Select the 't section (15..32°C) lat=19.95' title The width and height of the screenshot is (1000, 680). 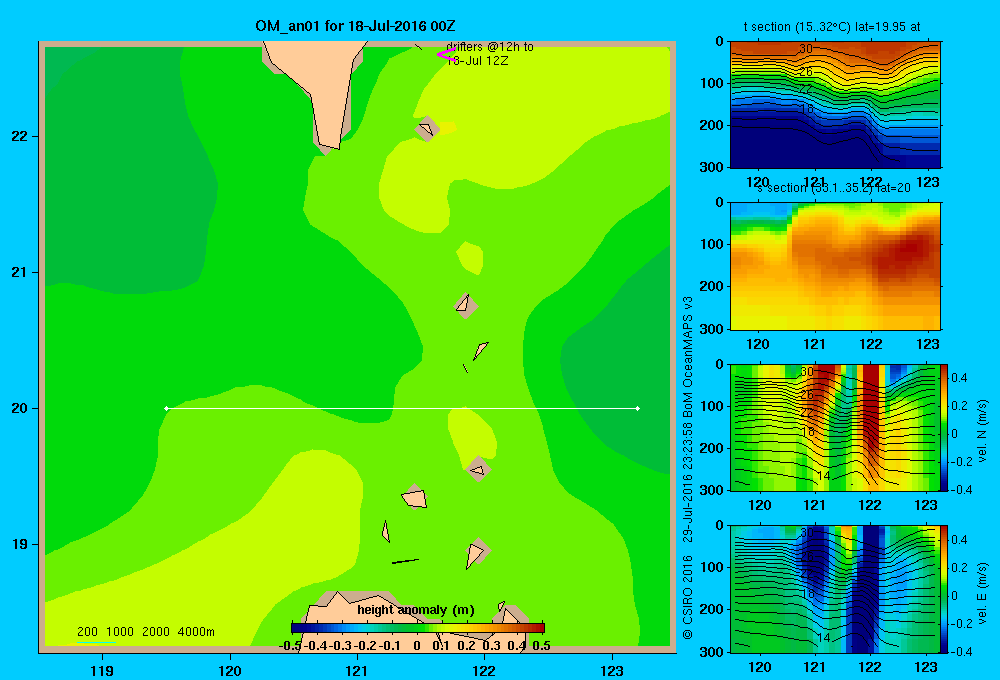coord(825,27)
